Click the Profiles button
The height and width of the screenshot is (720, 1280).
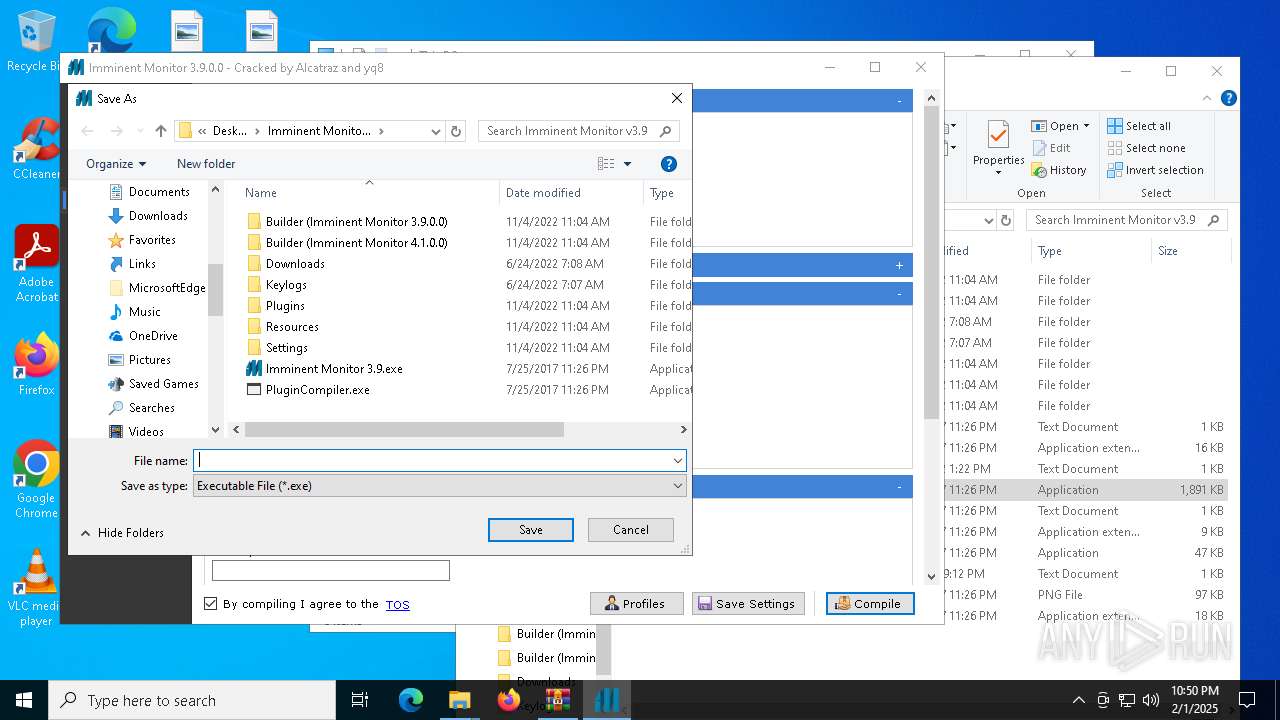click(636, 604)
